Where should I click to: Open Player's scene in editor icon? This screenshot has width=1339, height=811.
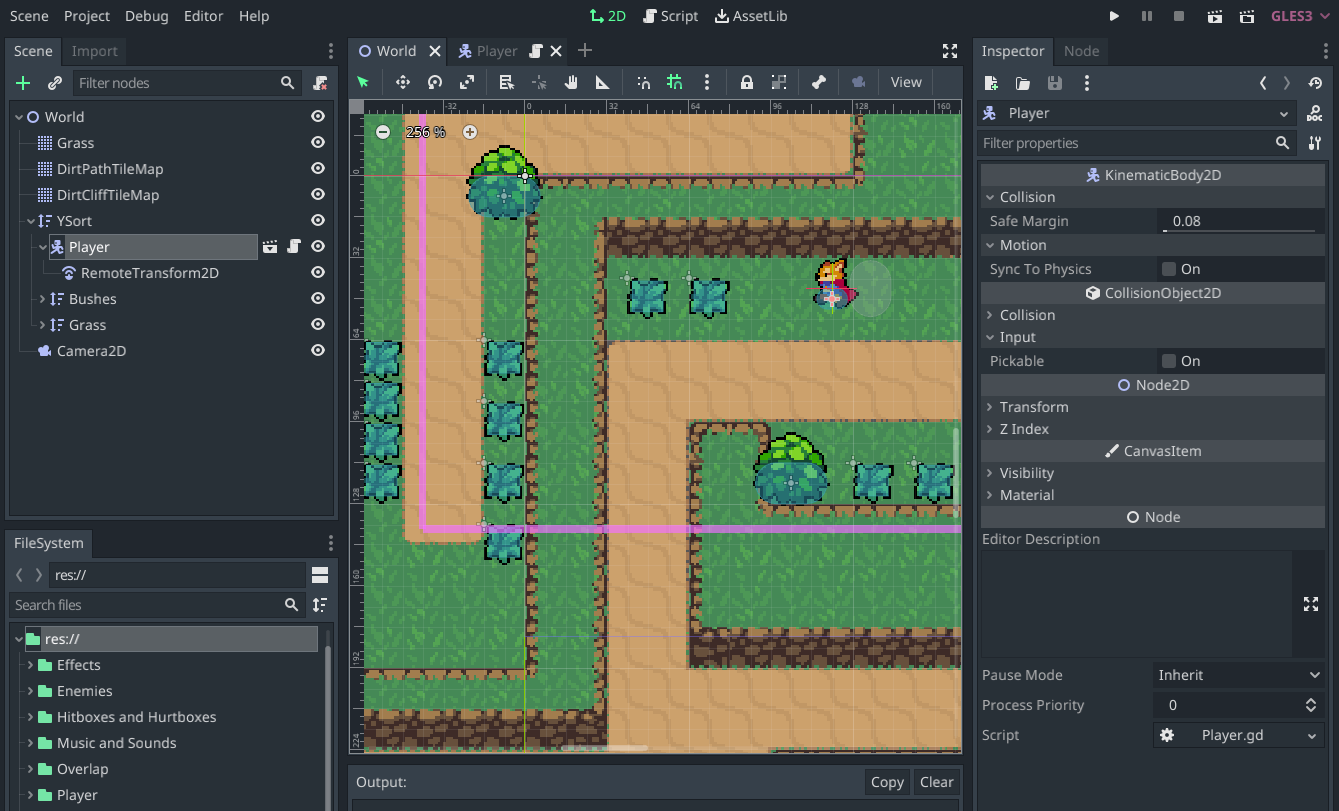pyautogui.click(x=270, y=247)
